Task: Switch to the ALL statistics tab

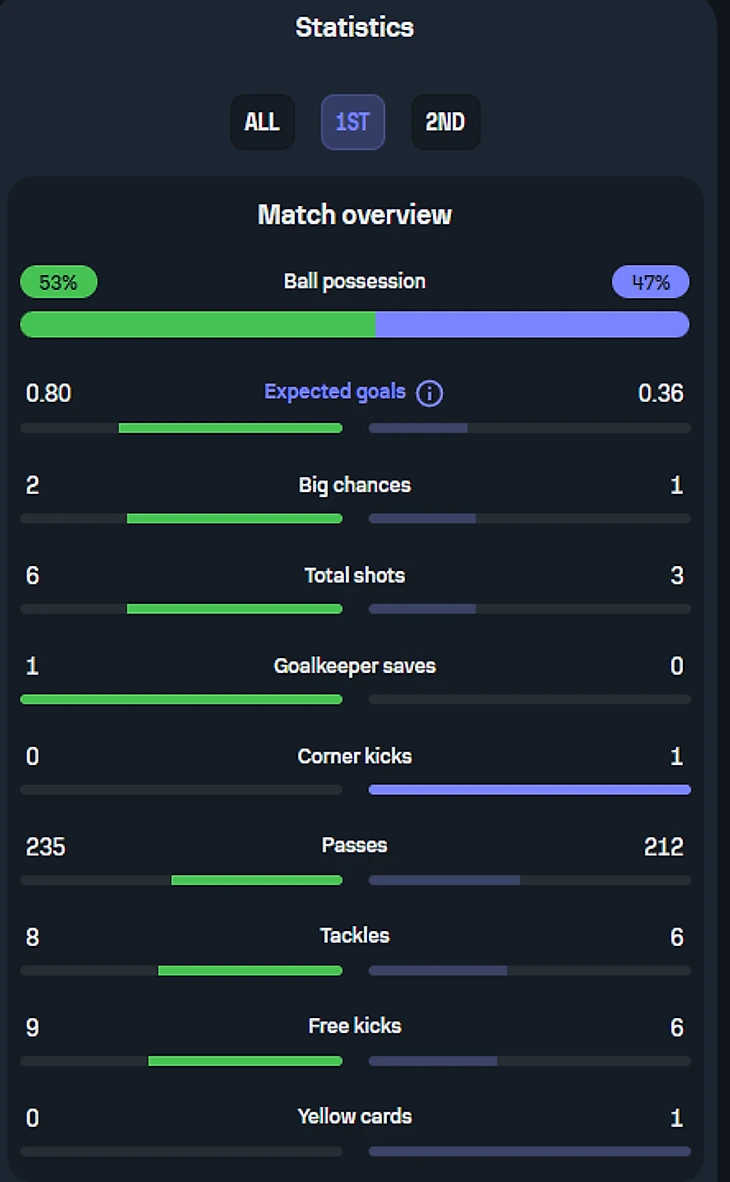Action: coord(262,122)
